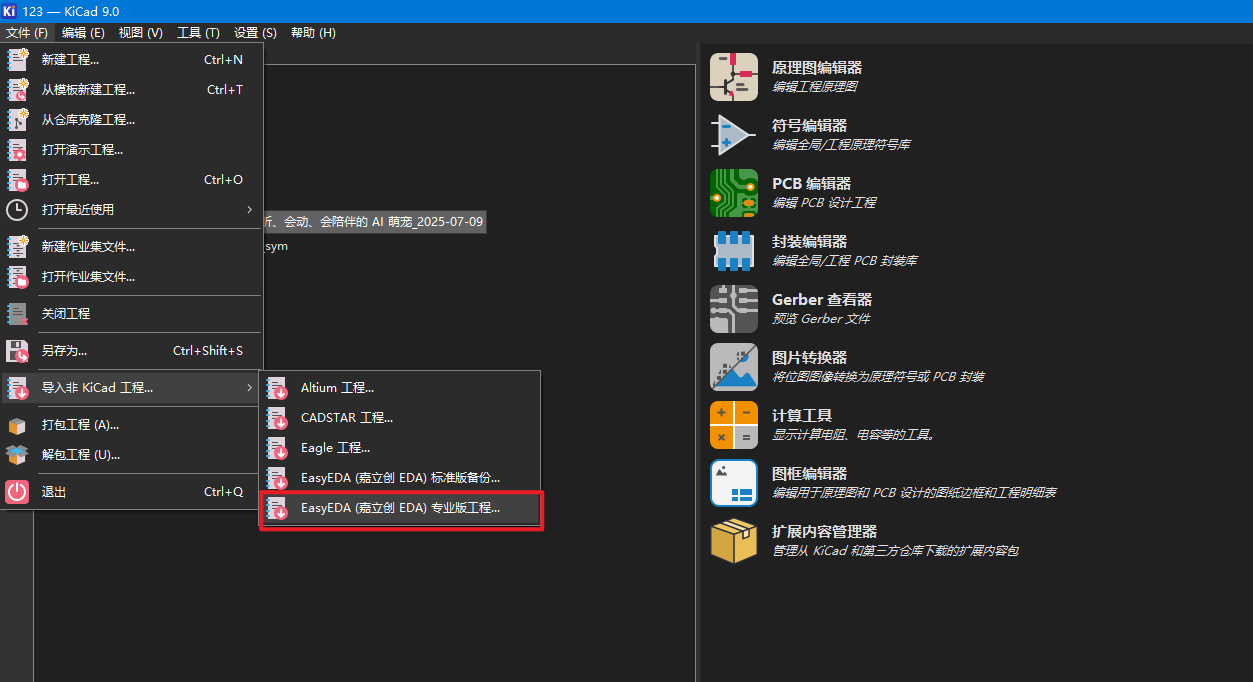Open the 文件 (F) menu
1253x682 pixels.
click(x=27, y=33)
